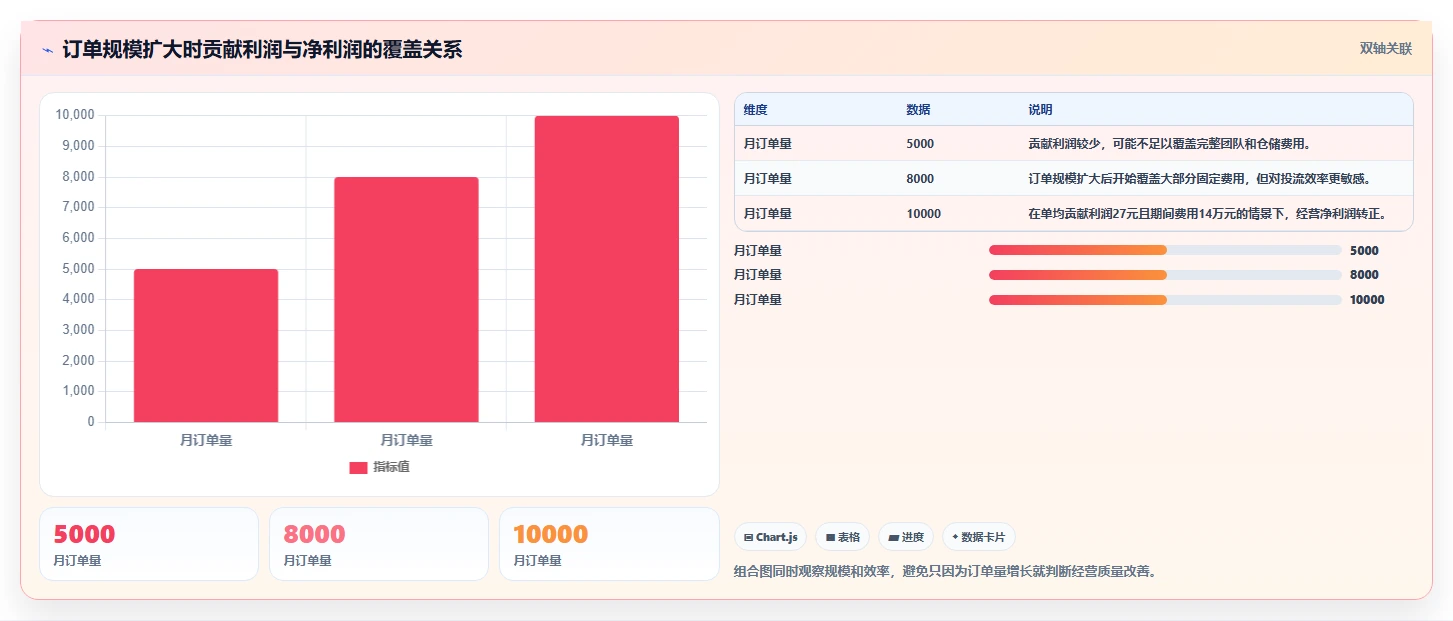Click the description 贡献利润较少，可能不足以覆盖完整团队和仓储费用

[x=1169, y=144]
